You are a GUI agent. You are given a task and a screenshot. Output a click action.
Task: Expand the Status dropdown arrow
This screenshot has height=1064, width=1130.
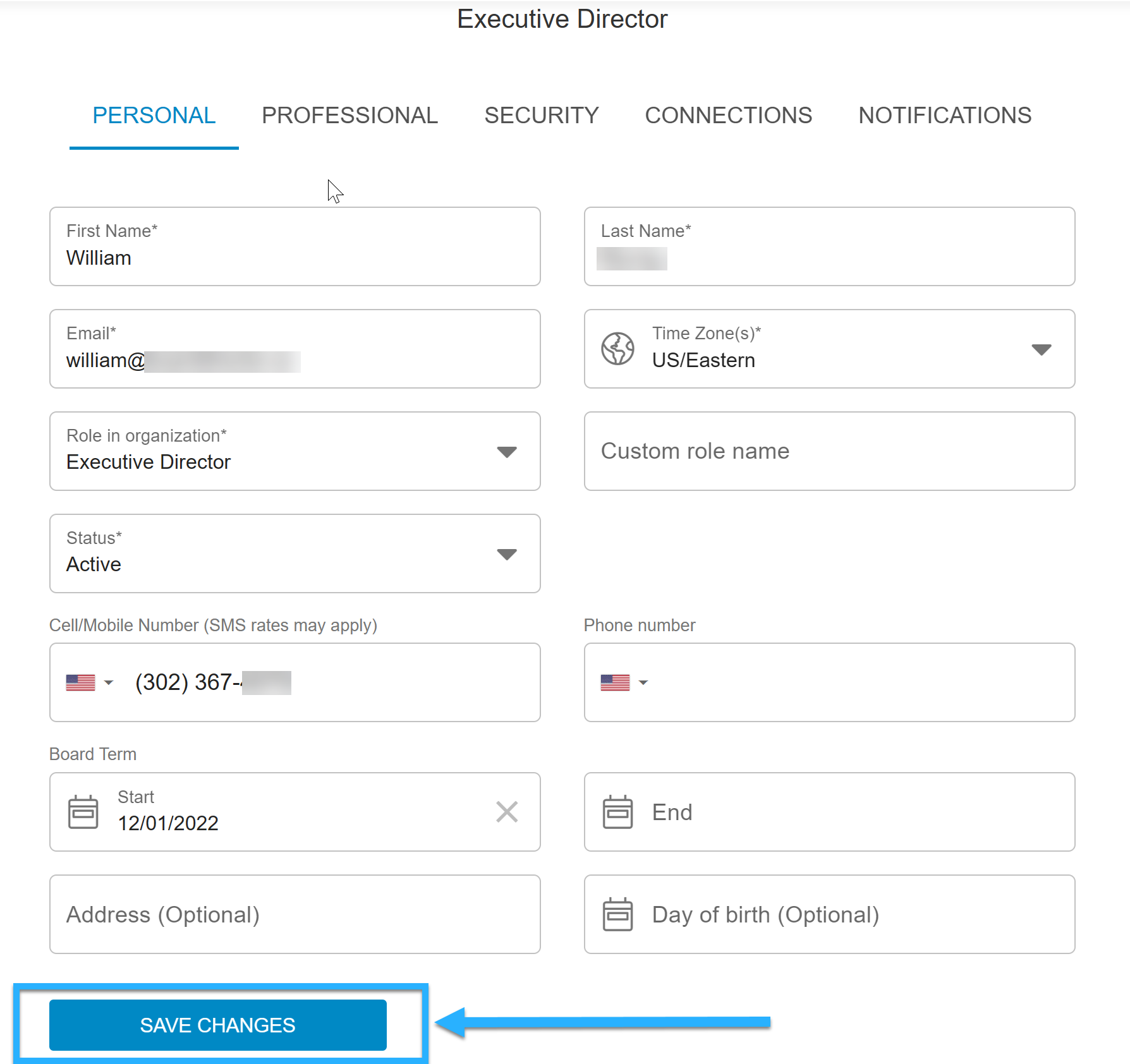tap(506, 554)
